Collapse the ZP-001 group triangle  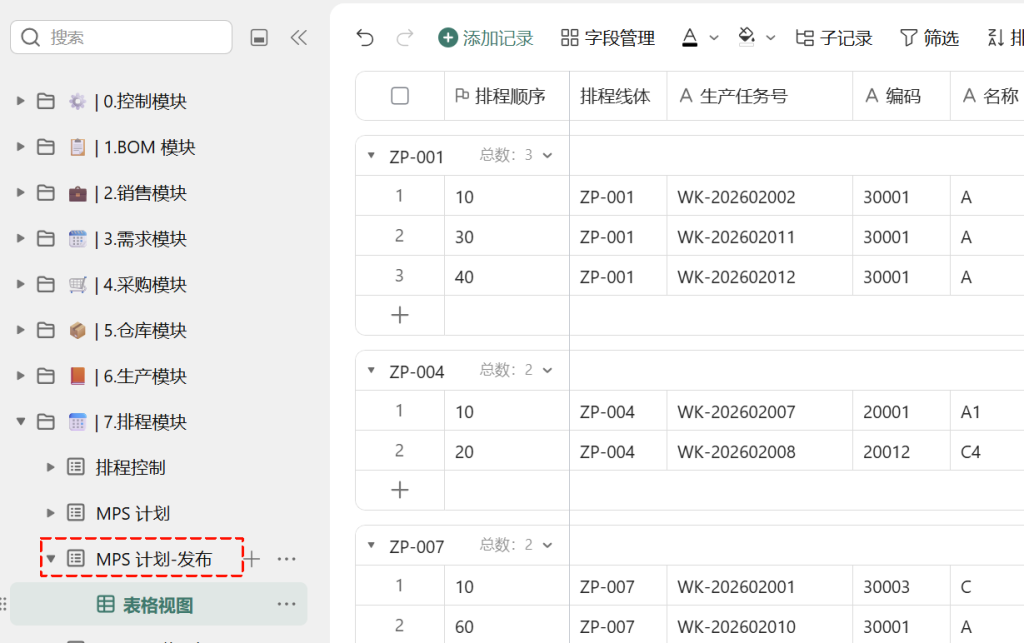(371, 155)
